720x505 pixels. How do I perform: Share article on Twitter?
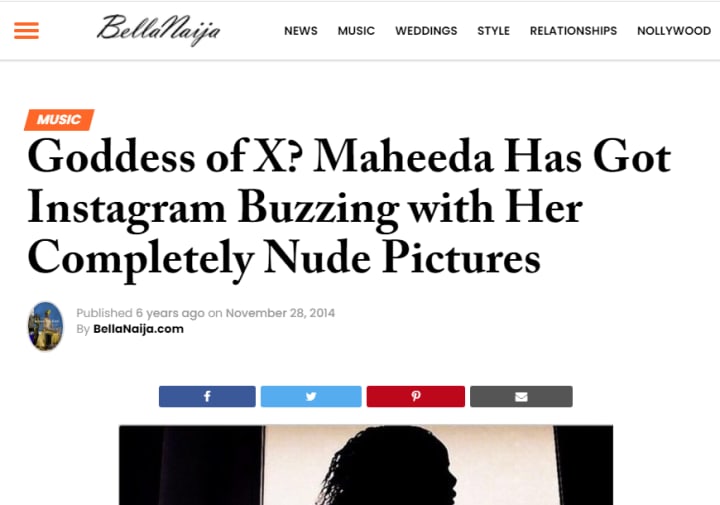click(x=311, y=396)
